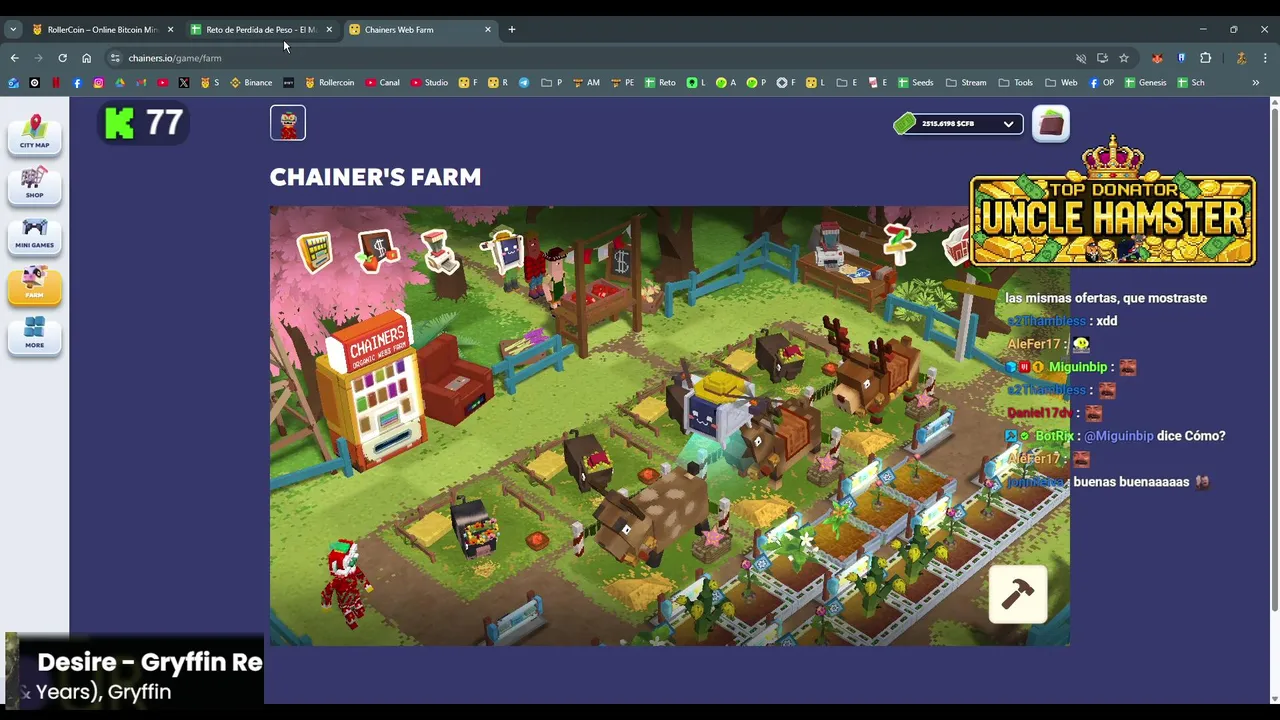Viewport: 1280px width, 720px height.
Task: Open the X (Twitter) bookmark icon
Action: [184, 83]
